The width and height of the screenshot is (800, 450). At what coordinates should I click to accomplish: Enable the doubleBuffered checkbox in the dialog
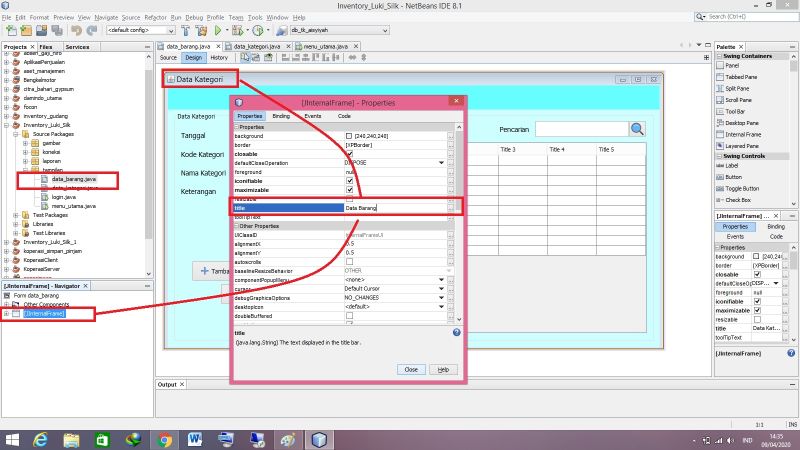point(349,316)
